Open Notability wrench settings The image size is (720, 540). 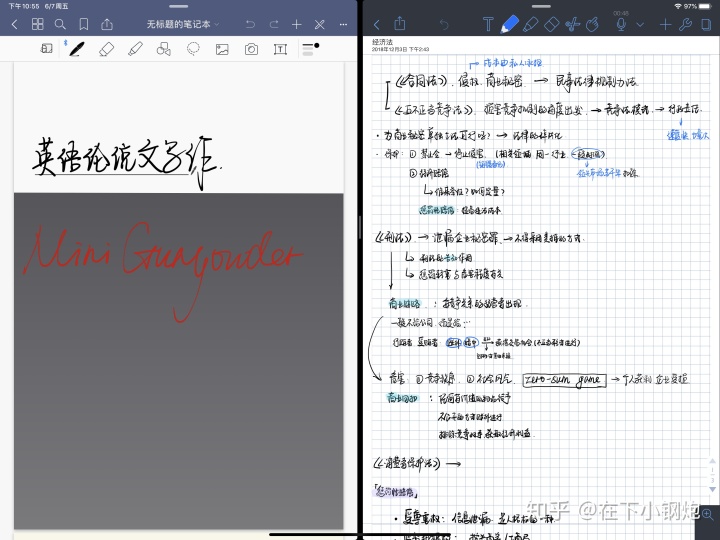tap(686, 24)
